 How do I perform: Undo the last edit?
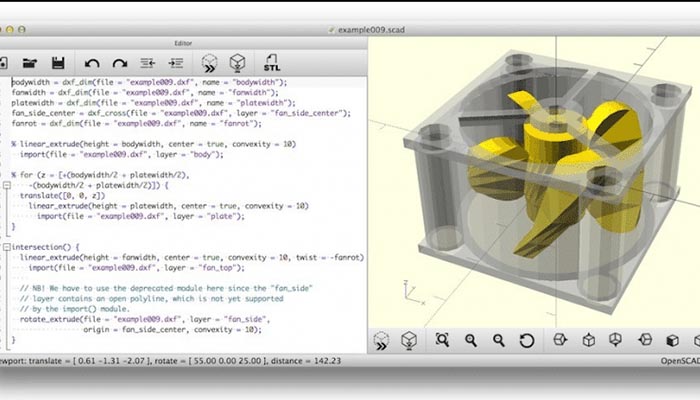click(92, 62)
